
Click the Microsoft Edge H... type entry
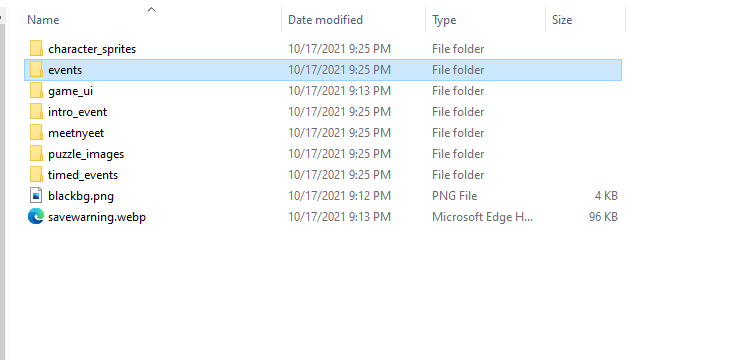[x=483, y=217]
